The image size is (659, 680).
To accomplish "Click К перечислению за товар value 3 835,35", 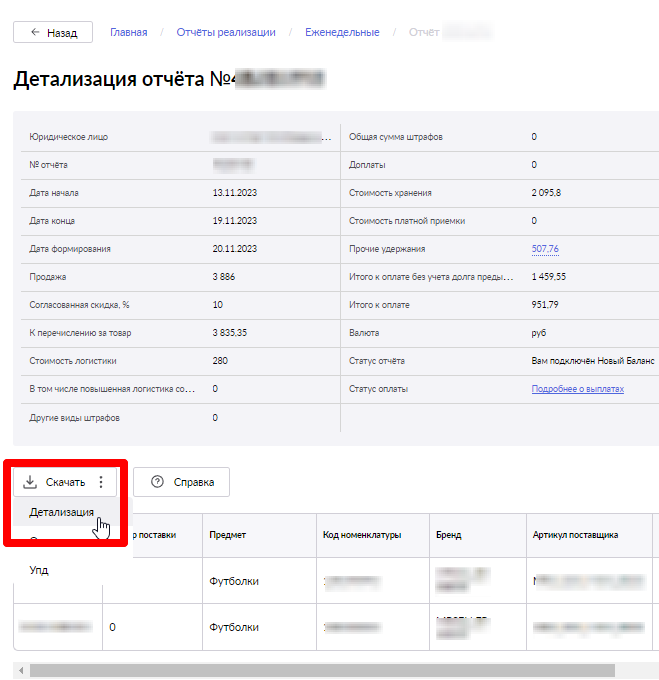I will [x=229, y=333].
